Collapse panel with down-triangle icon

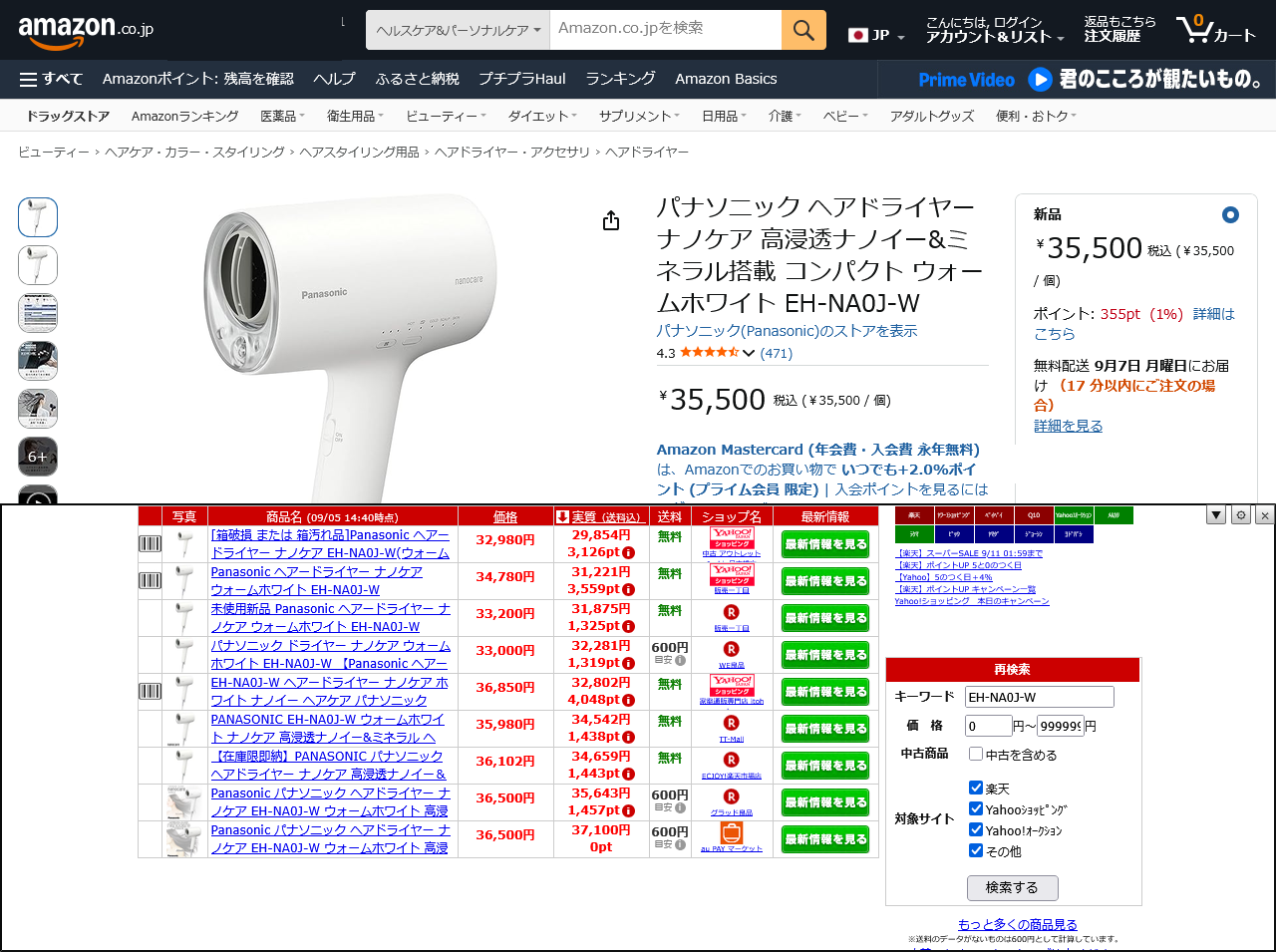pos(1216,515)
